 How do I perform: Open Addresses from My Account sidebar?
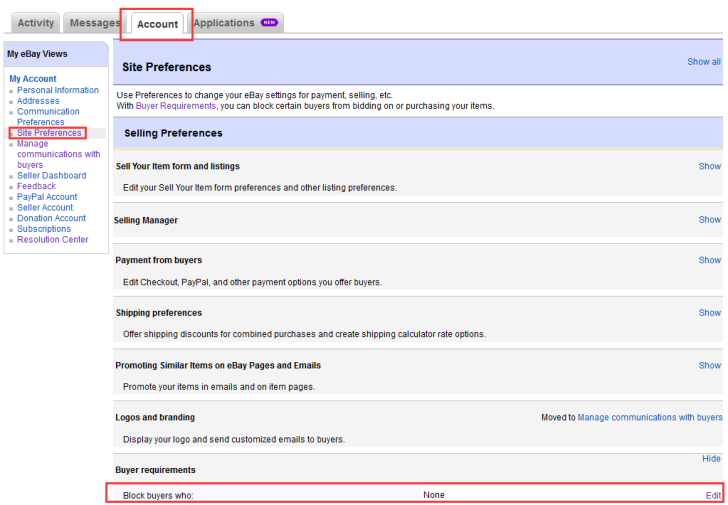coord(38,101)
